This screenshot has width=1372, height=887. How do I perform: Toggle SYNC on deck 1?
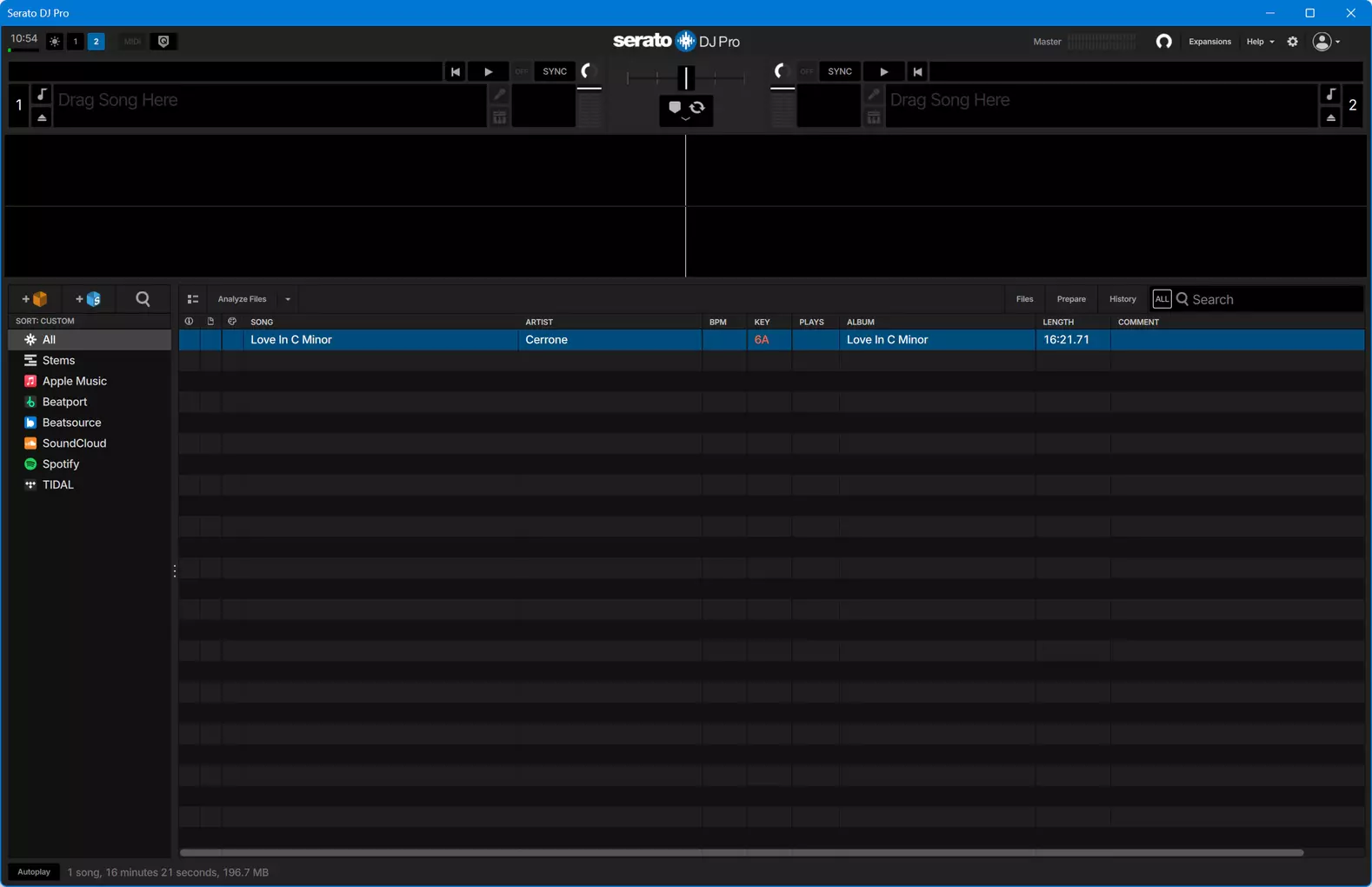point(555,71)
